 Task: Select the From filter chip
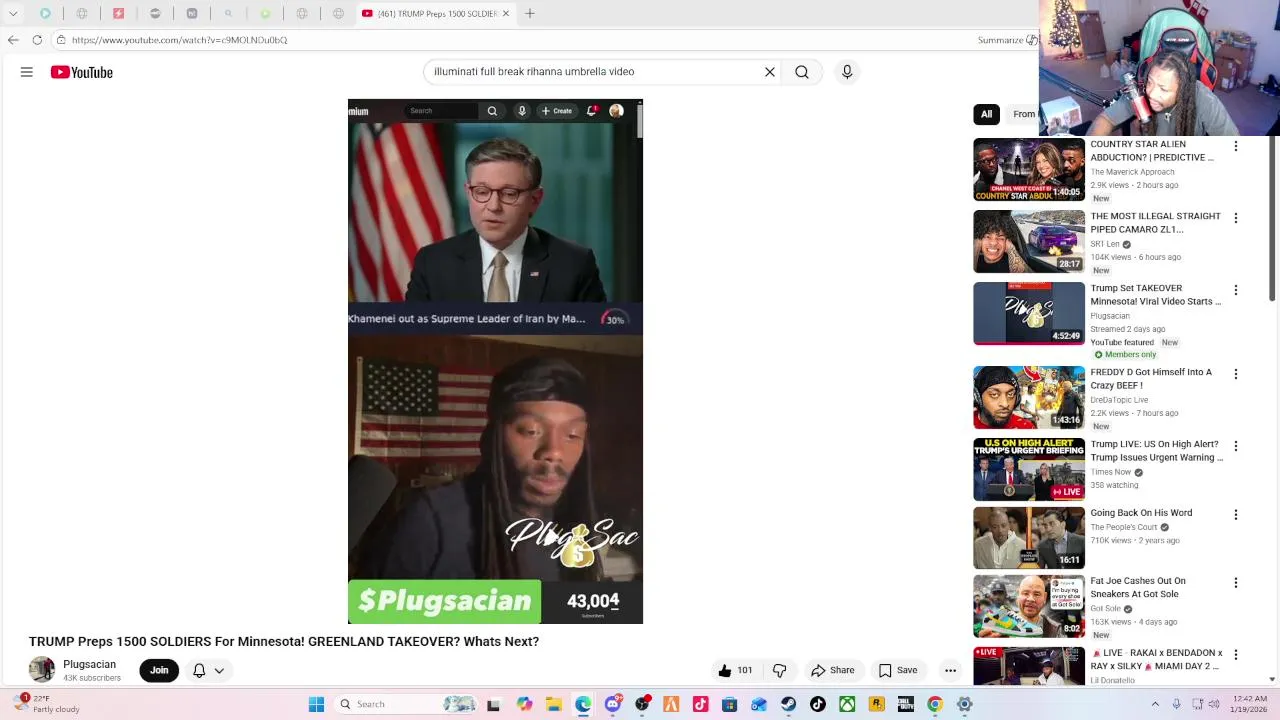(1023, 114)
